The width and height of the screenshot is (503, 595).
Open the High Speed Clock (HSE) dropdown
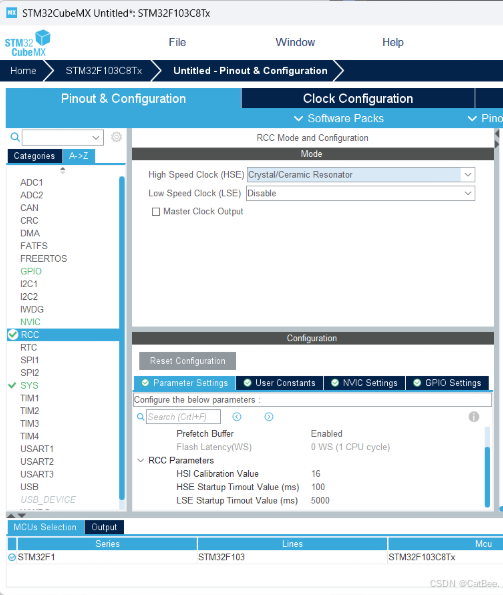[x=468, y=175]
